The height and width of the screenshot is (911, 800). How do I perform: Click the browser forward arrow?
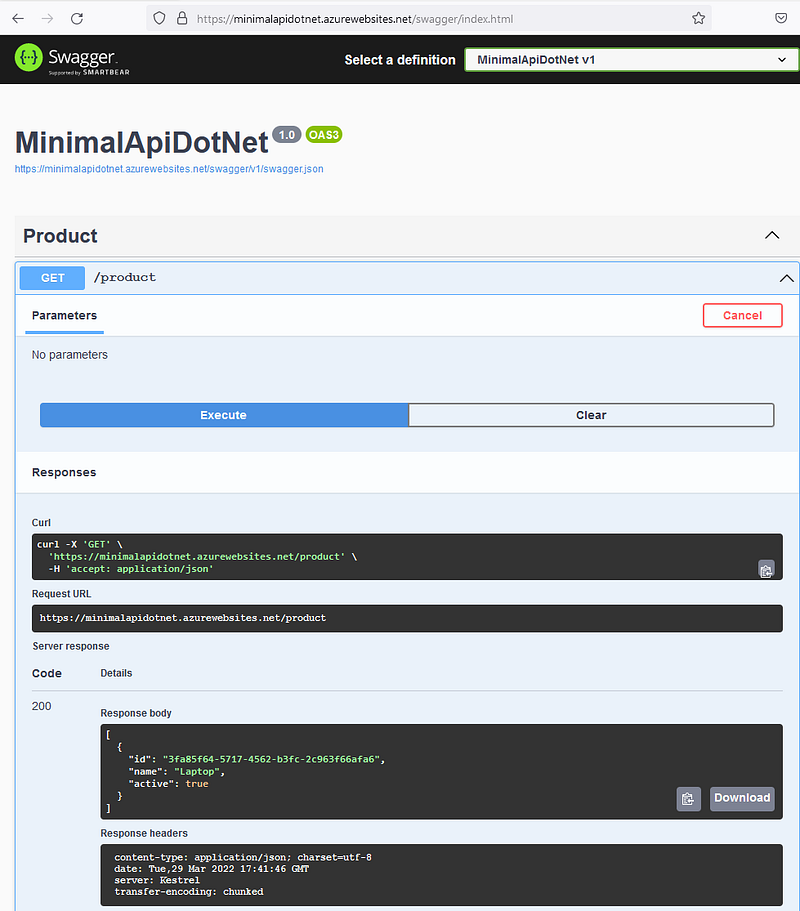click(x=47, y=19)
